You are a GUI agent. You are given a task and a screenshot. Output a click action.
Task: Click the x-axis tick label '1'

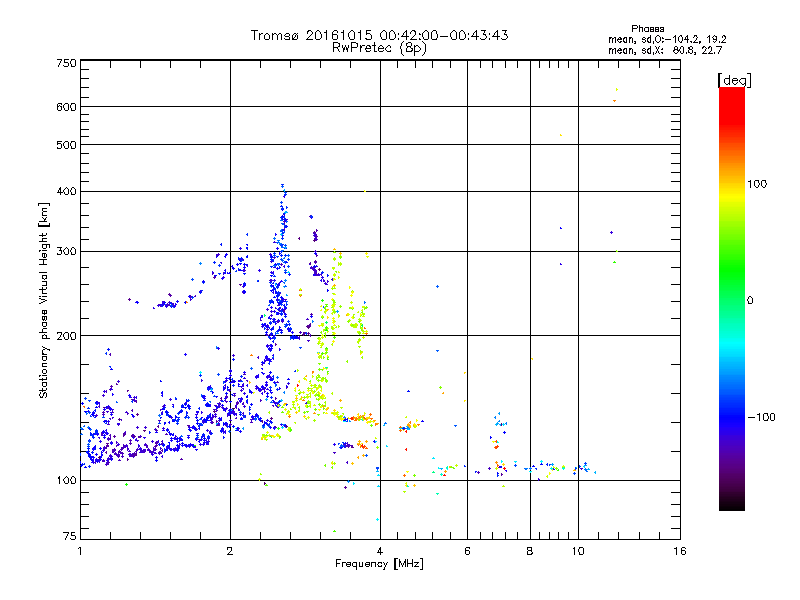(x=80, y=551)
